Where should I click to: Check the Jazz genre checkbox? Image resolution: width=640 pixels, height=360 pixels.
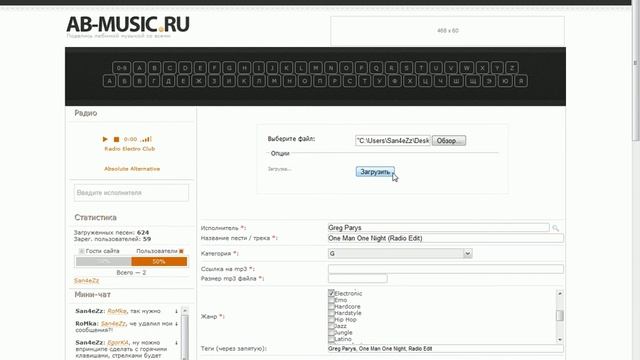(331, 326)
